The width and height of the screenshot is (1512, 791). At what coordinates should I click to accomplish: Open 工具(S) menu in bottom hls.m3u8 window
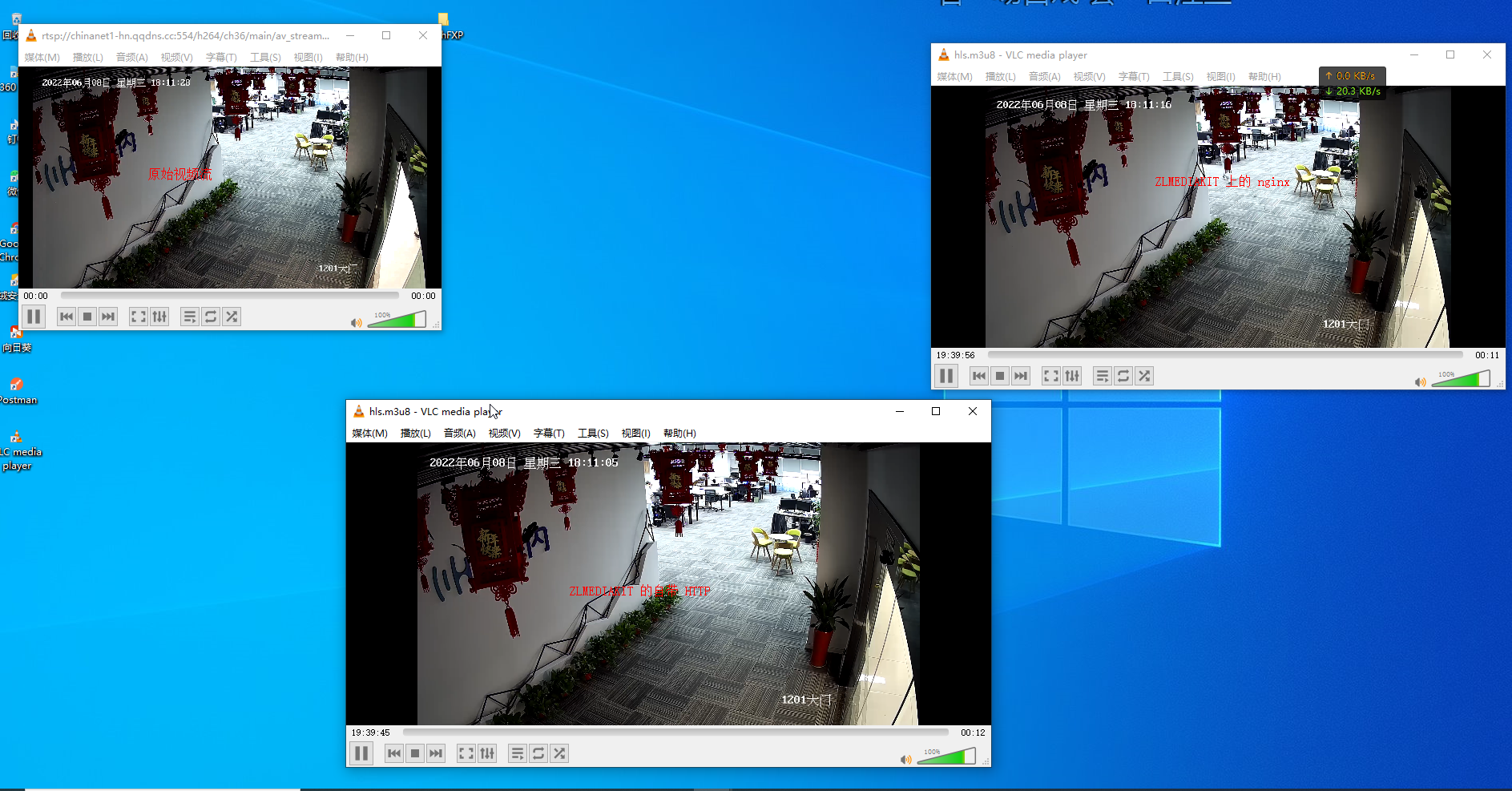point(593,434)
